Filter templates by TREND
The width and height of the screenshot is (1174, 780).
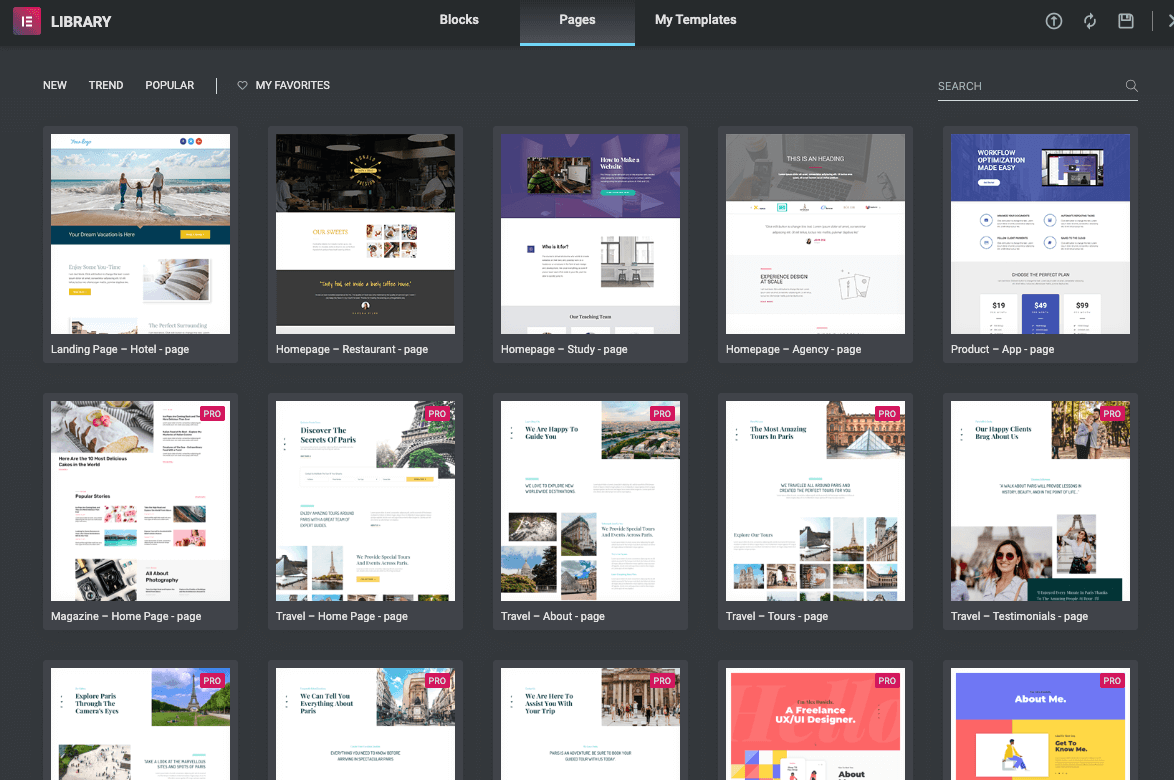[106, 86]
